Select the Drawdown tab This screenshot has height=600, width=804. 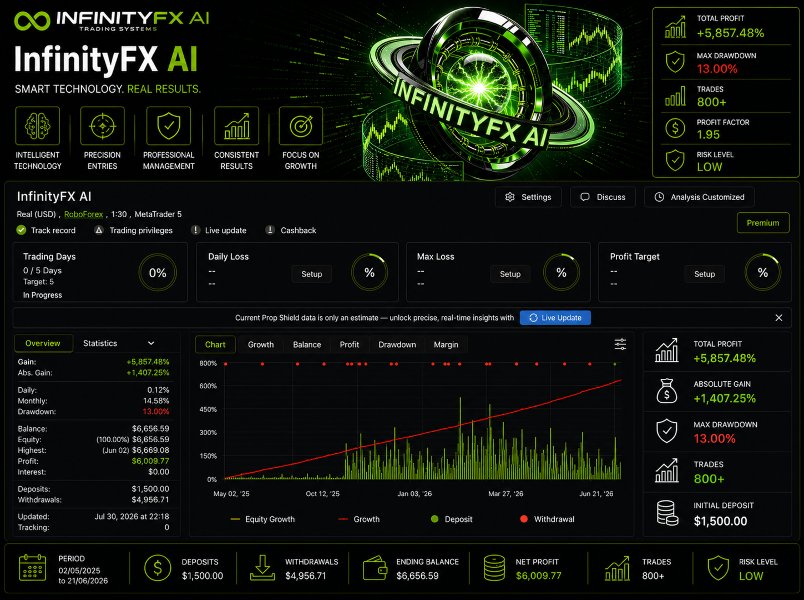[x=397, y=345]
